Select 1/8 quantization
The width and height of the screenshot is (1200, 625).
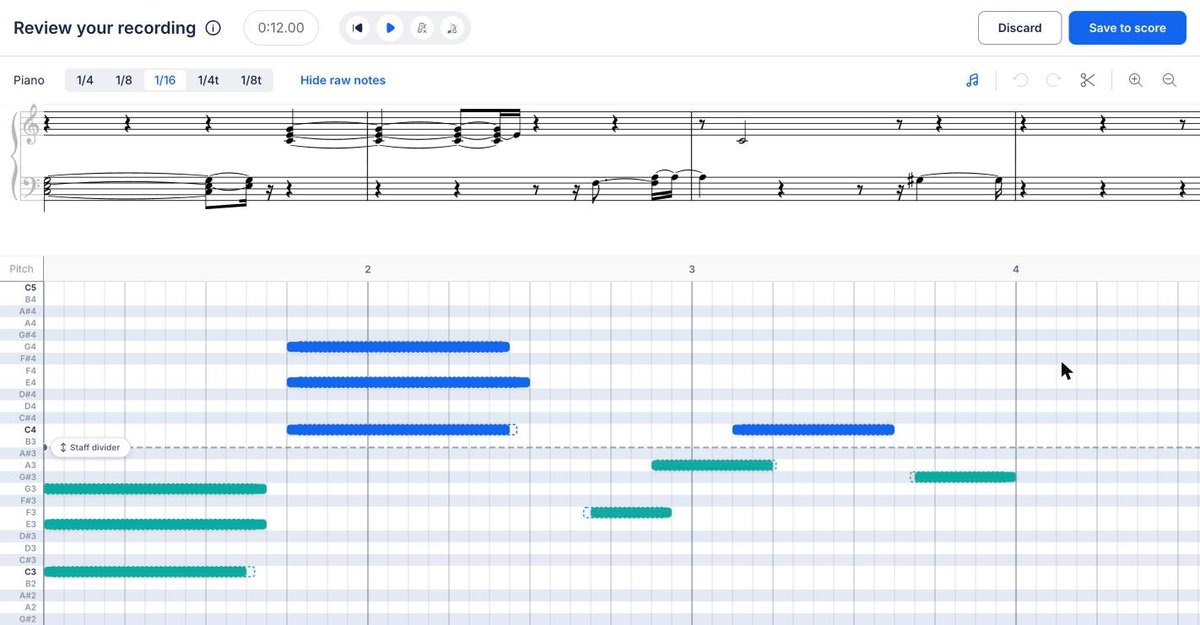pos(124,80)
